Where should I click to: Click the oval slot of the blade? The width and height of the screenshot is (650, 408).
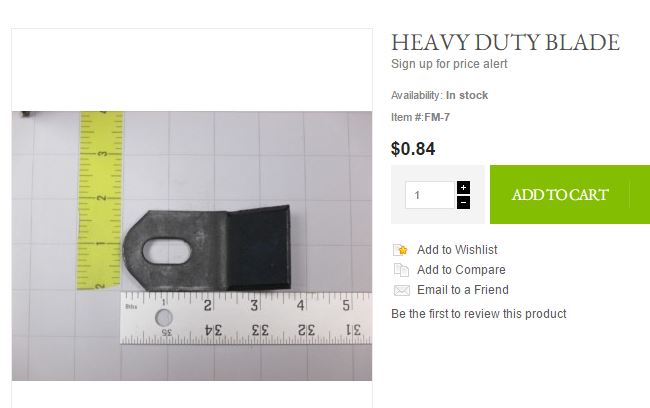coord(166,251)
